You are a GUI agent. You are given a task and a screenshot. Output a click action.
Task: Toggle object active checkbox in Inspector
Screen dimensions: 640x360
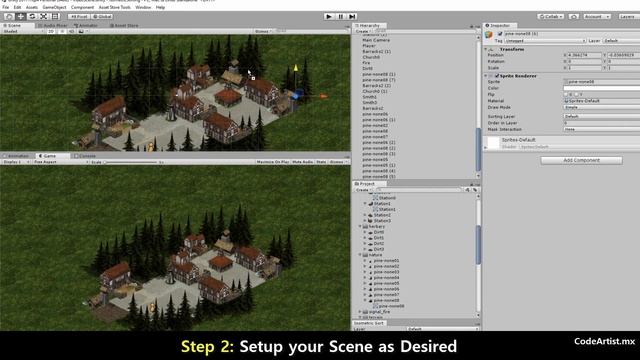pos(500,34)
